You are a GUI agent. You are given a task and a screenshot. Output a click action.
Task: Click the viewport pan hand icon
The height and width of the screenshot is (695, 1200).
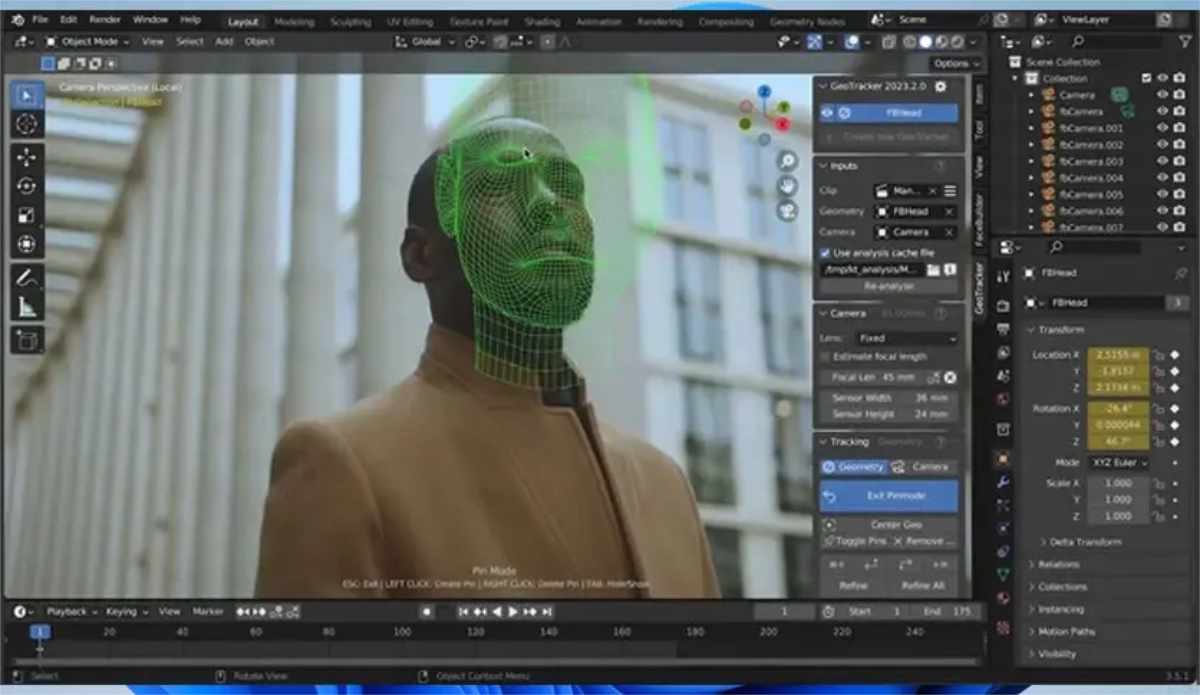point(787,185)
